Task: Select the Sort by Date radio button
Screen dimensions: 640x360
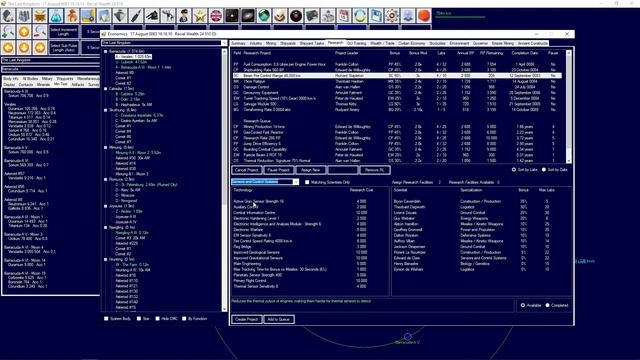Action: coord(544,169)
